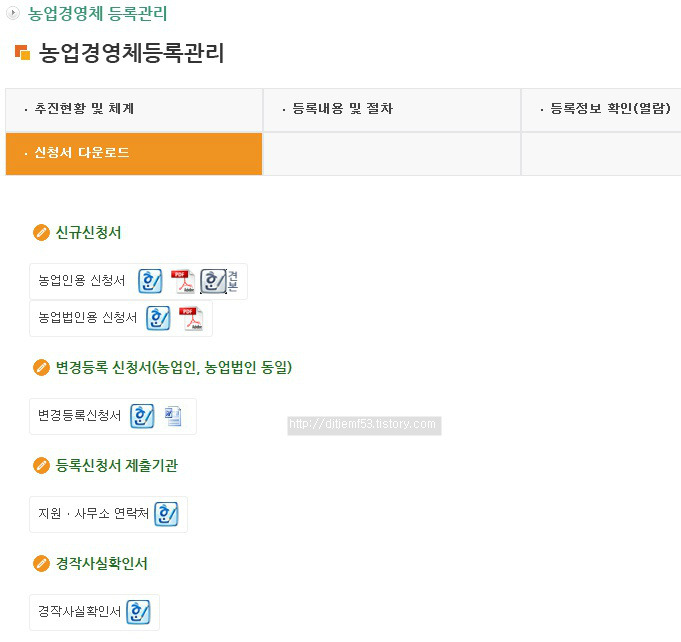Download 지원·사무소 연락처 HWP icon

[166, 514]
